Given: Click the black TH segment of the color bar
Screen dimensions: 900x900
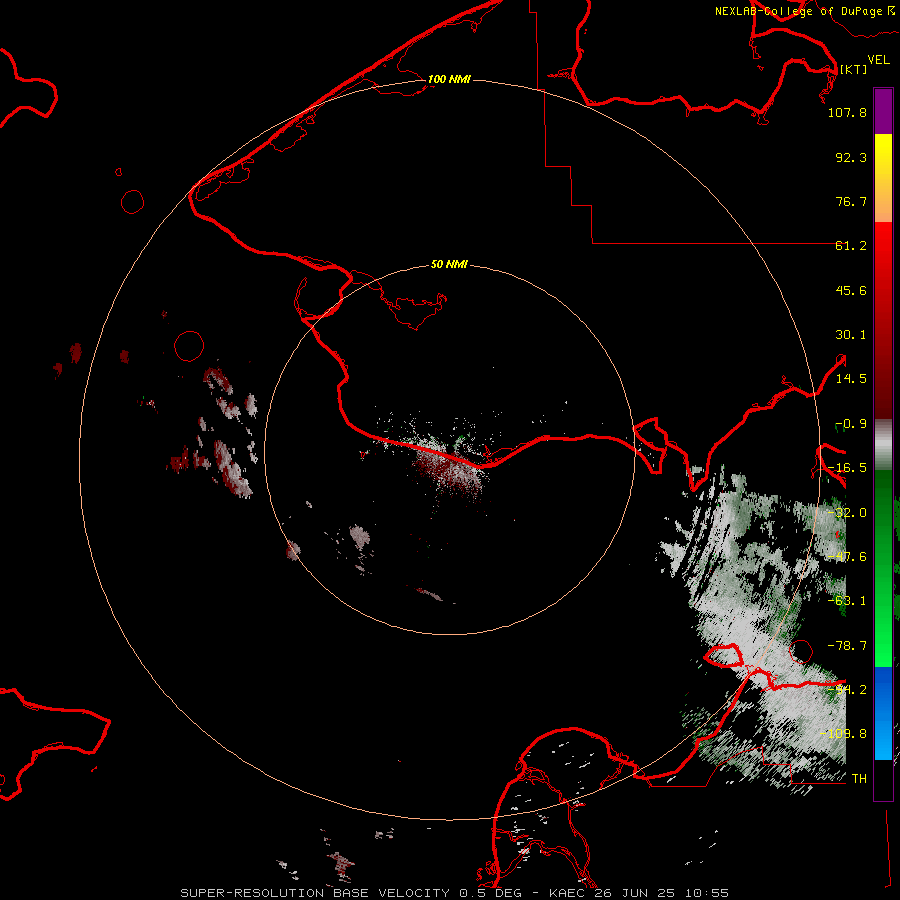Looking at the screenshot, I should point(883,779).
